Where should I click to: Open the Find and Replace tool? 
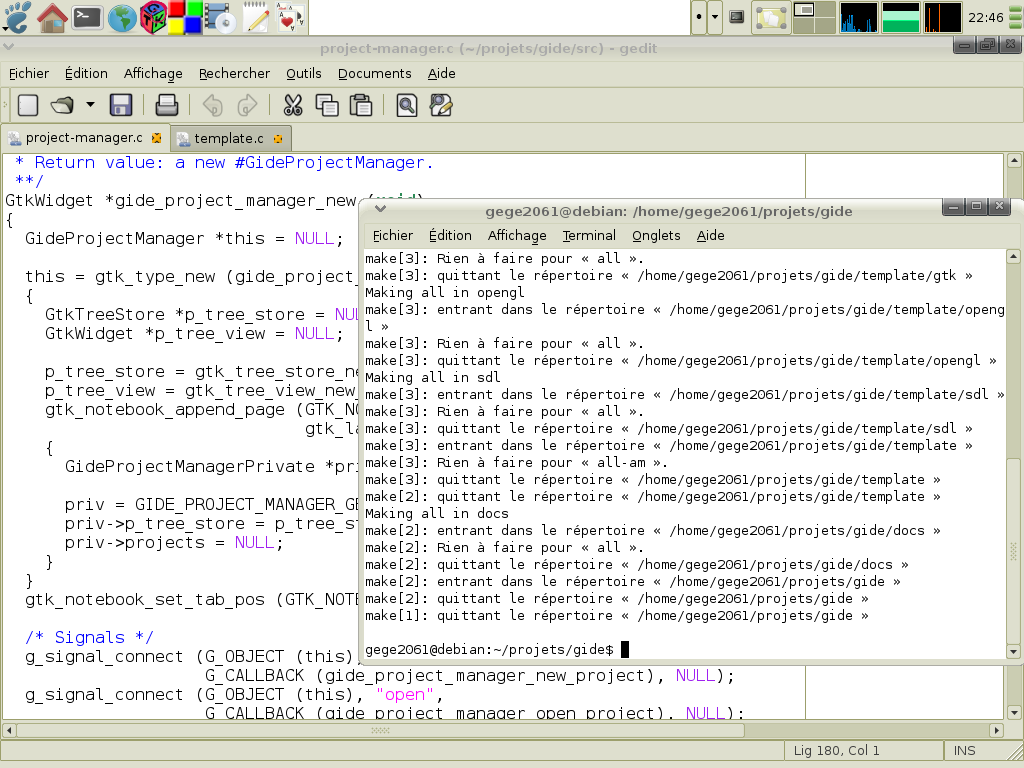[441, 105]
